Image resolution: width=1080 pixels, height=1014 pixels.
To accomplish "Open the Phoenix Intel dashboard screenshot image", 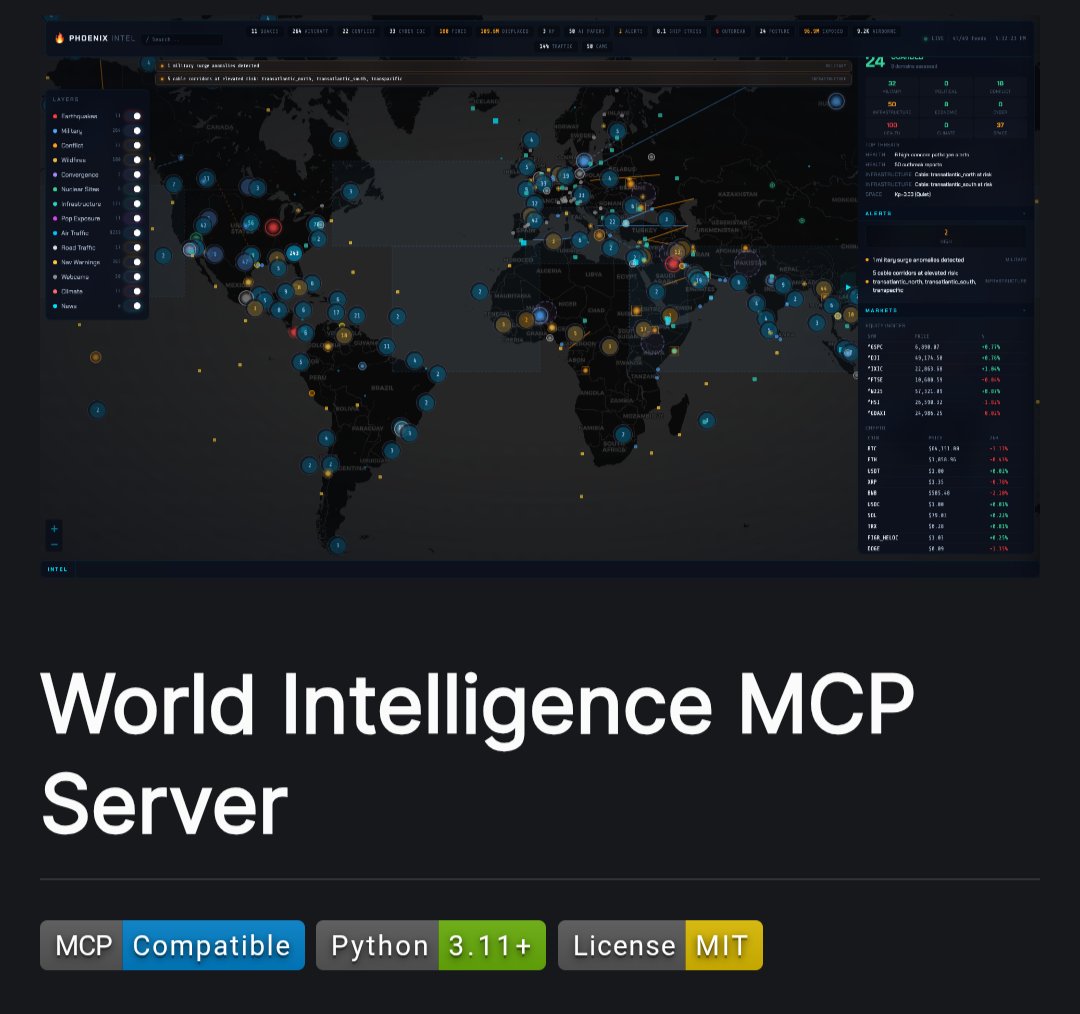I will [540, 296].
